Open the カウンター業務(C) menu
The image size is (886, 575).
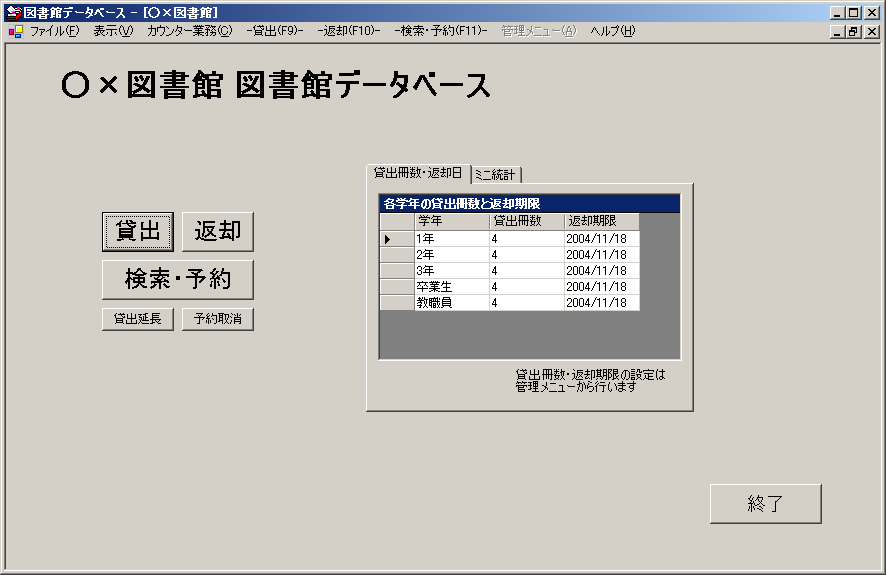189,31
